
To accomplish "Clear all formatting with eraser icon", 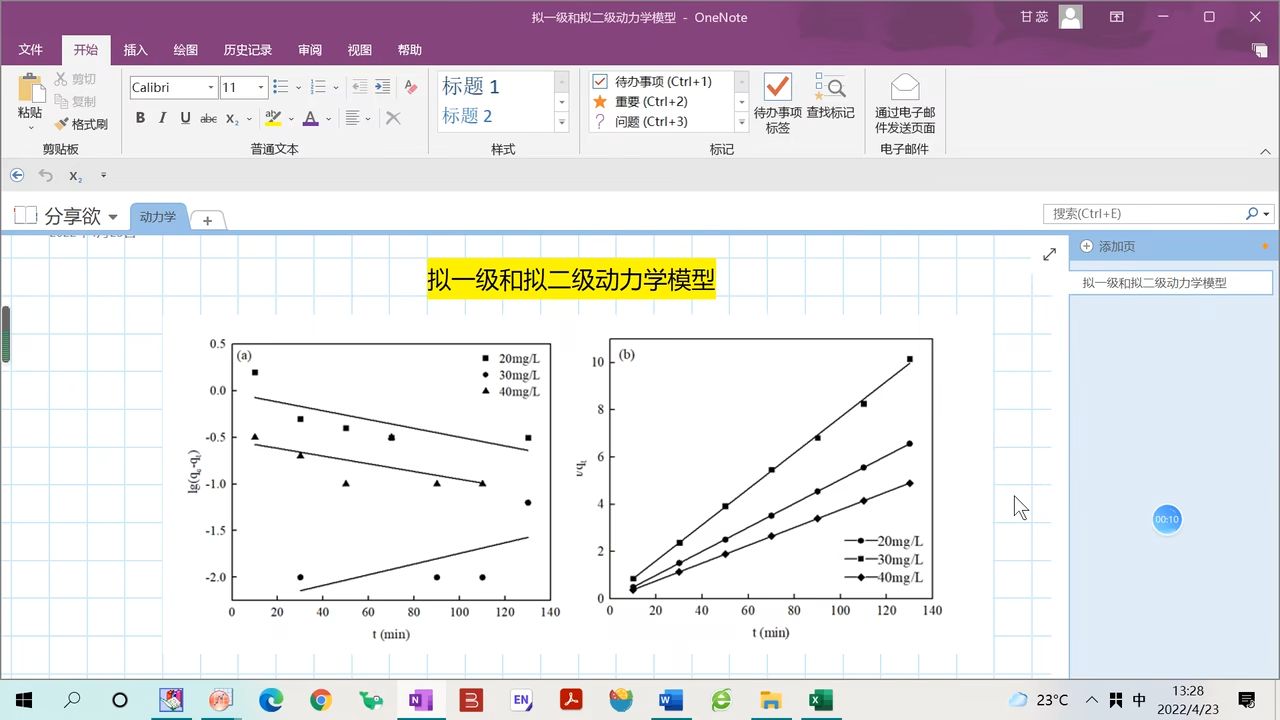I will pos(410,87).
